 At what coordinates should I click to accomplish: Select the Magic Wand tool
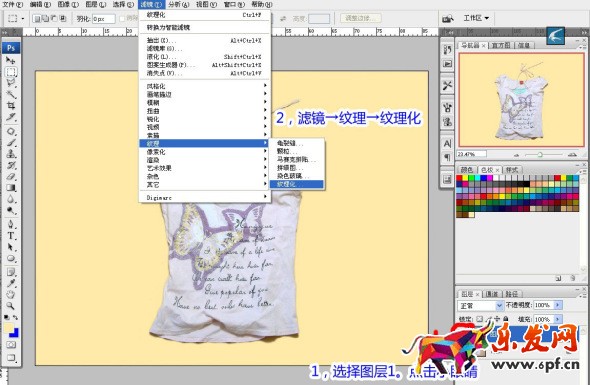coord(11,94)
